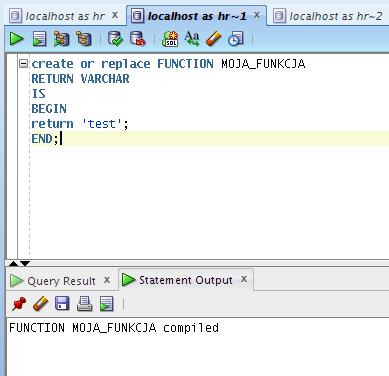389x376 pixels.
Task: Open the Unshared SQL Worksheet icon
Action: [170, 39]
